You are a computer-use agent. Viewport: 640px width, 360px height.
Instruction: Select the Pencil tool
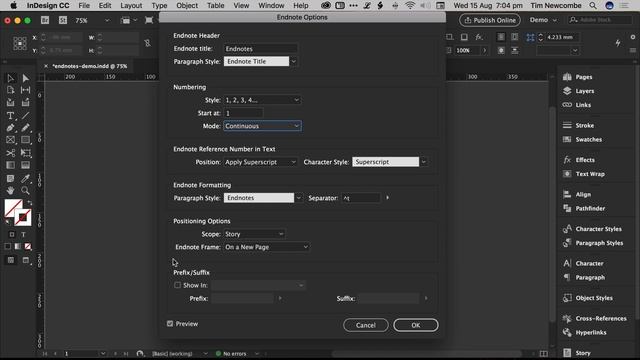(x=25, y=128)
